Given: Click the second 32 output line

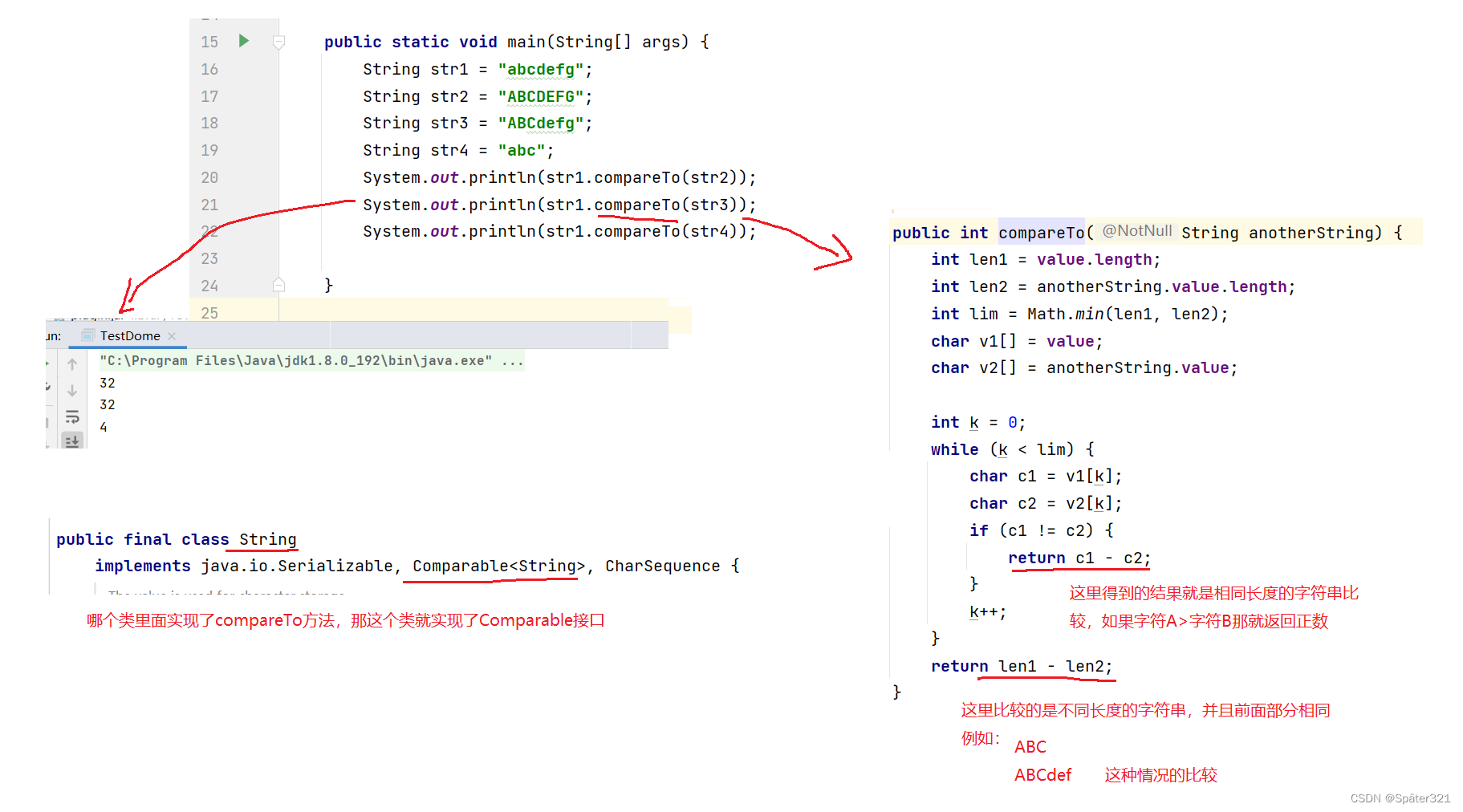Looking at the screenshot, I should tap(108, 404).
